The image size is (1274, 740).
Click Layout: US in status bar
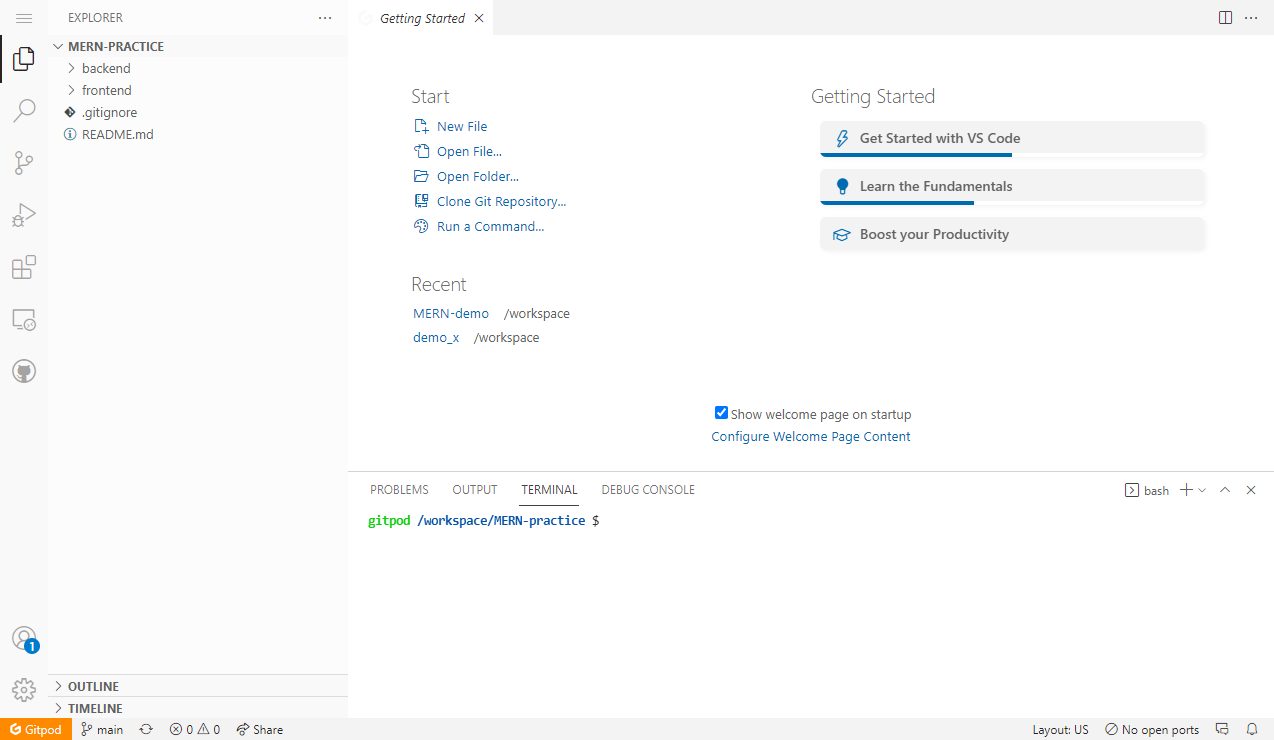tap(1060, 729)
